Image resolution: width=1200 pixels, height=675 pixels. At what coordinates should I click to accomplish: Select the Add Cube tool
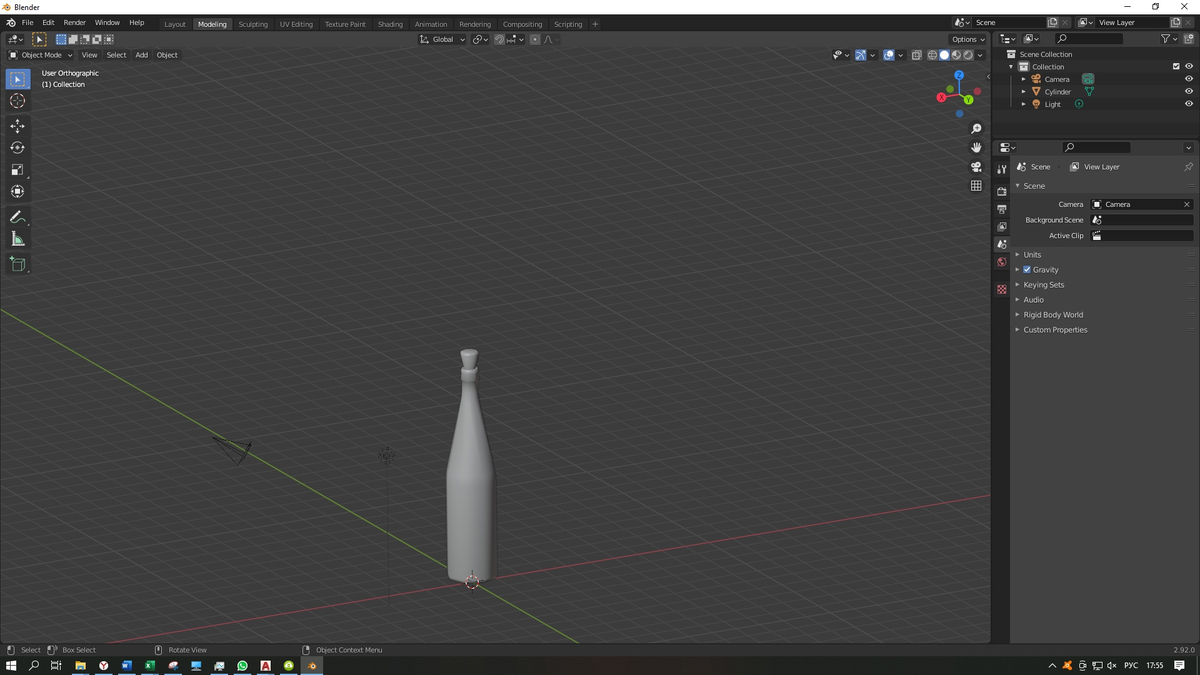click(18, 264)
